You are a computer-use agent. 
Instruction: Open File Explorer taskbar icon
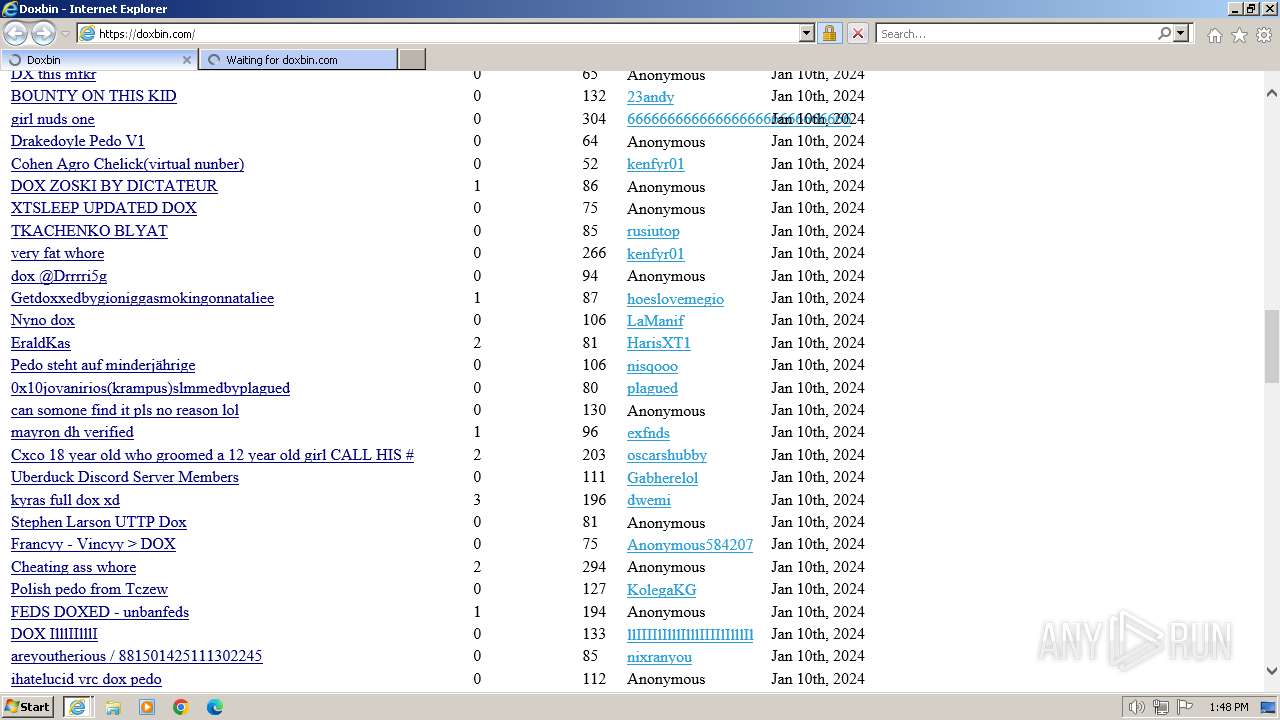tap(113, 707)
